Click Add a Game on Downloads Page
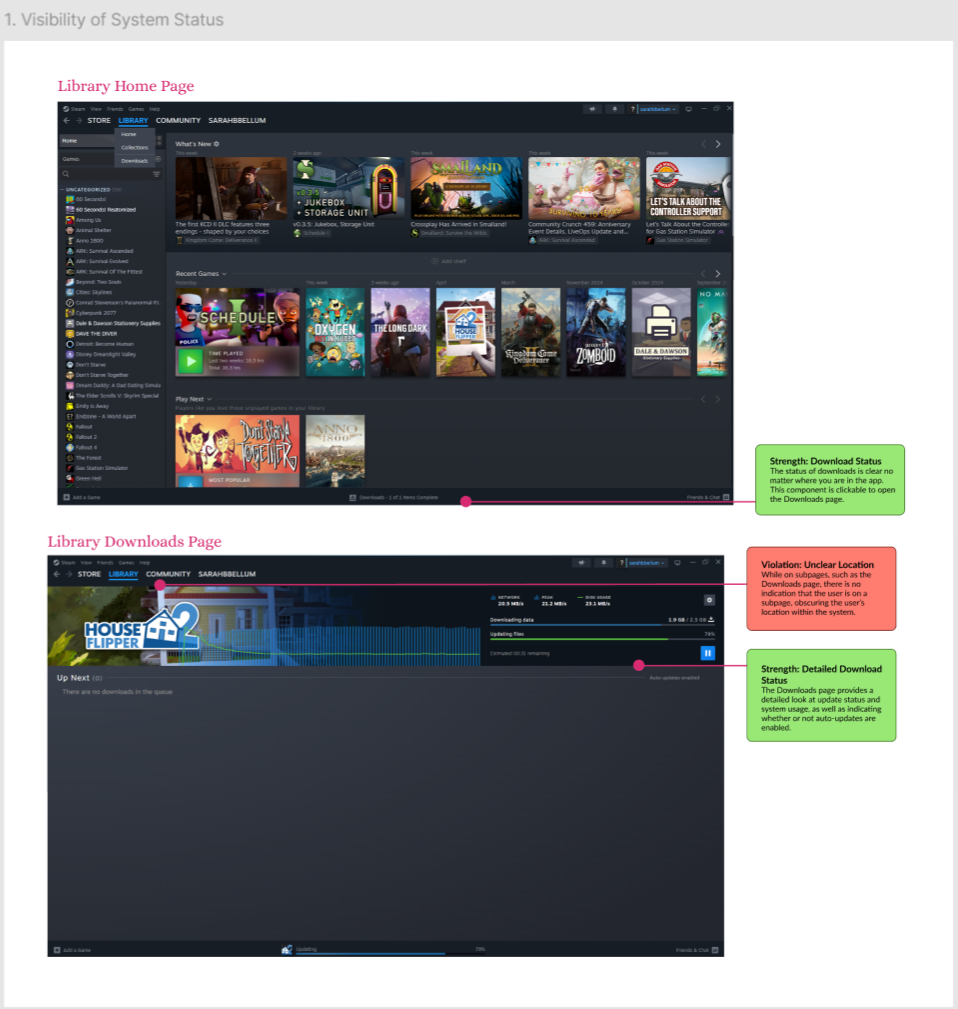This screenshot has height=1009, width=958. click(x=72, y=950)
